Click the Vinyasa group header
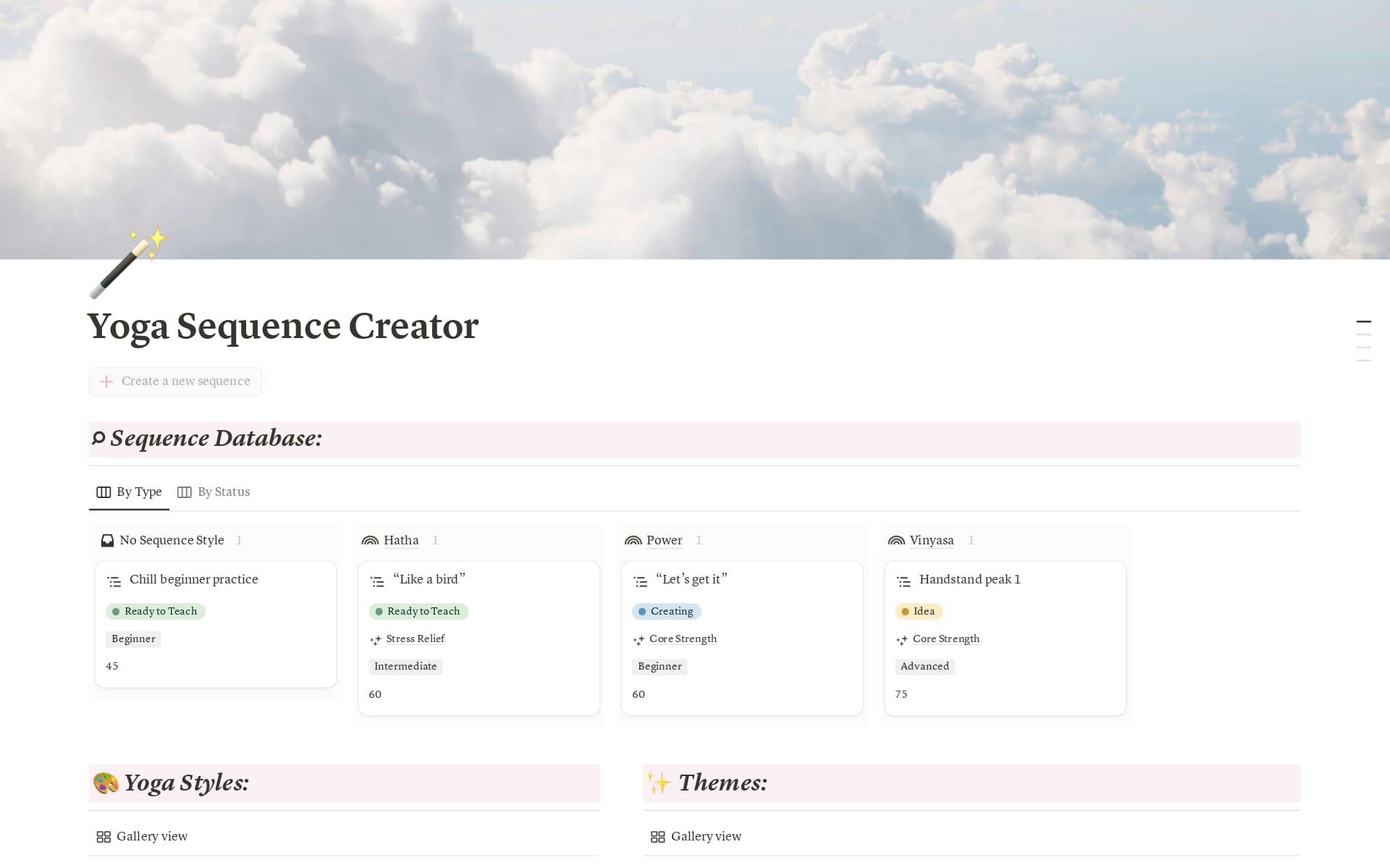Screen dimensions: 1390x868 [x=931, y=540]
